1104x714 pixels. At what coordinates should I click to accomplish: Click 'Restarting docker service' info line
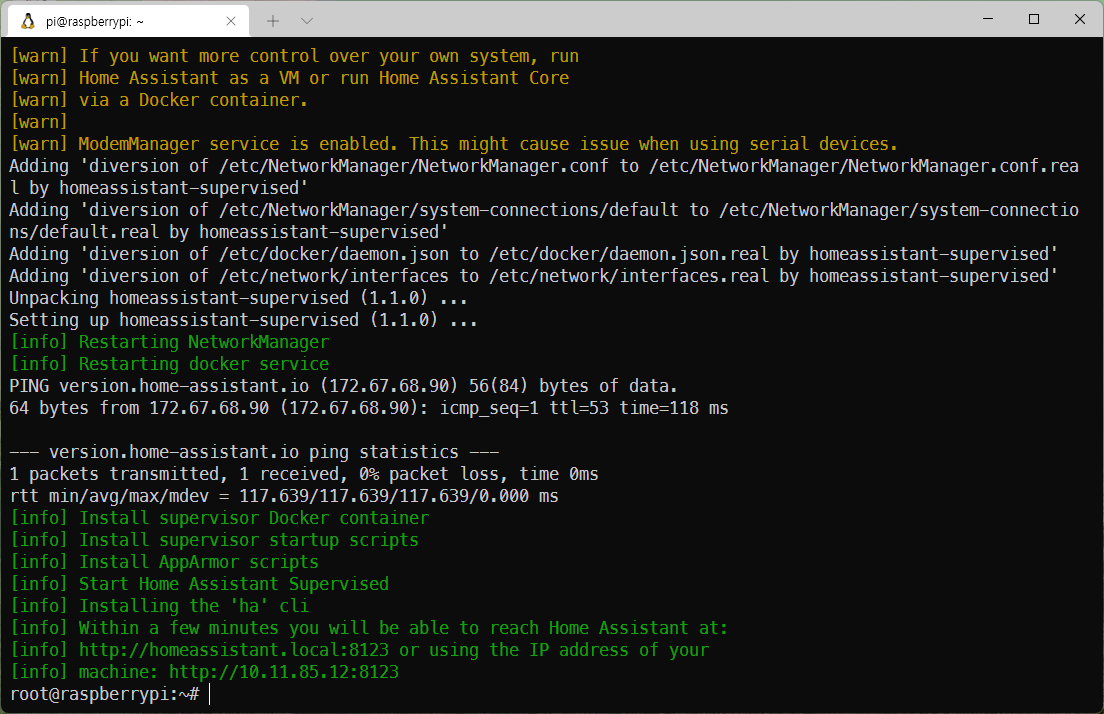pyautogui.click(x=170, y=364)
